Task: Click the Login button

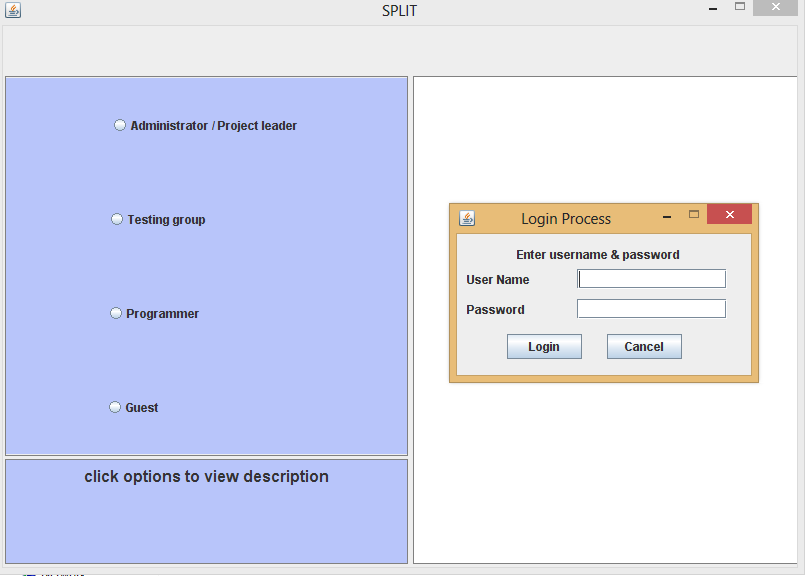Action: tap(544, 346)
